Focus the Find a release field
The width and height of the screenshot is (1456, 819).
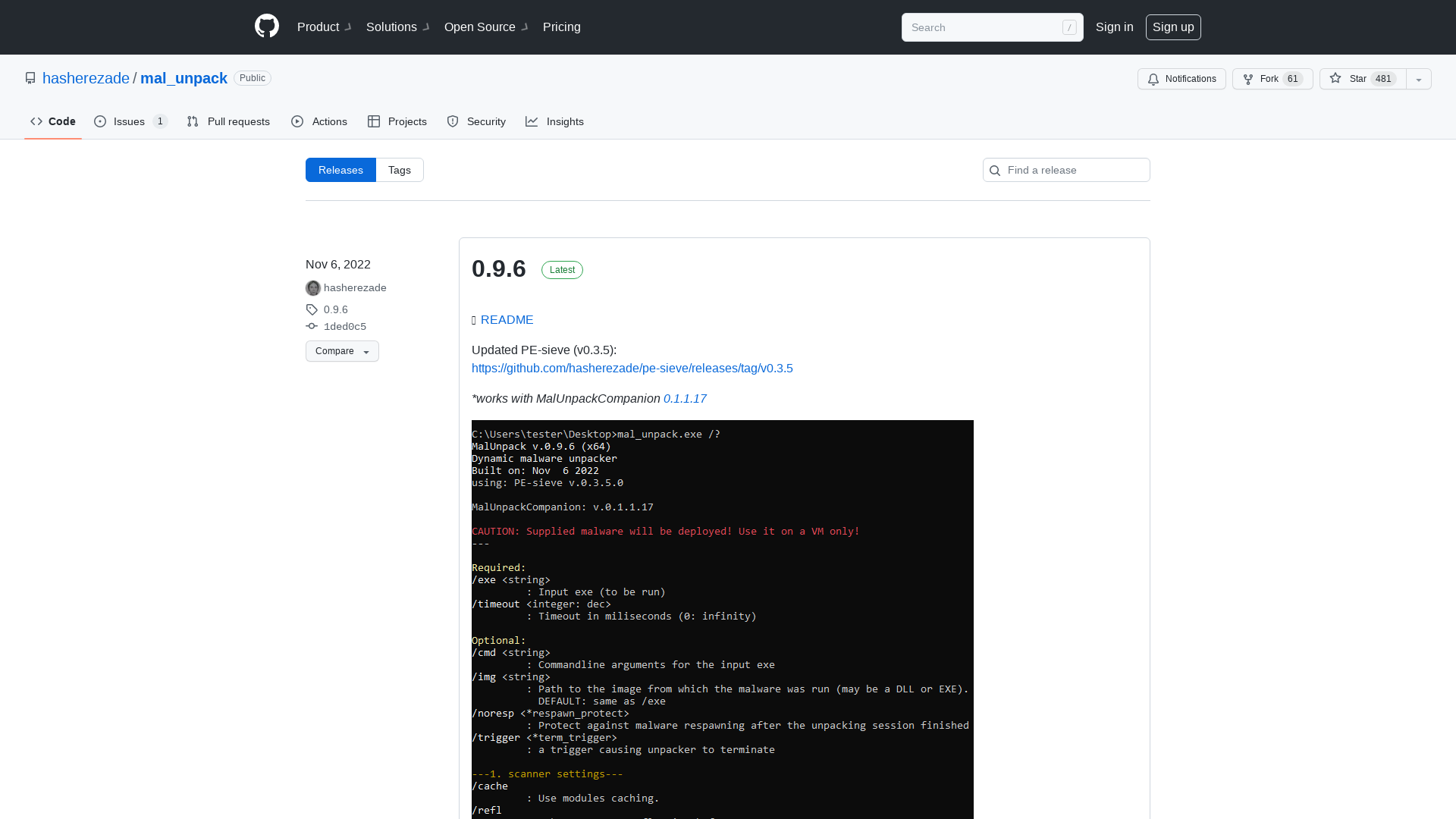click(1066, 170)
